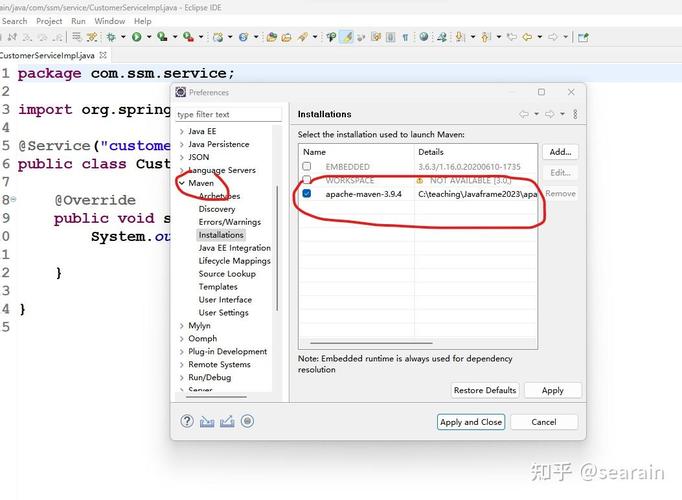This screenshot has width=682, height=500.
Task: Click the Cancel button
Action: 544,422
